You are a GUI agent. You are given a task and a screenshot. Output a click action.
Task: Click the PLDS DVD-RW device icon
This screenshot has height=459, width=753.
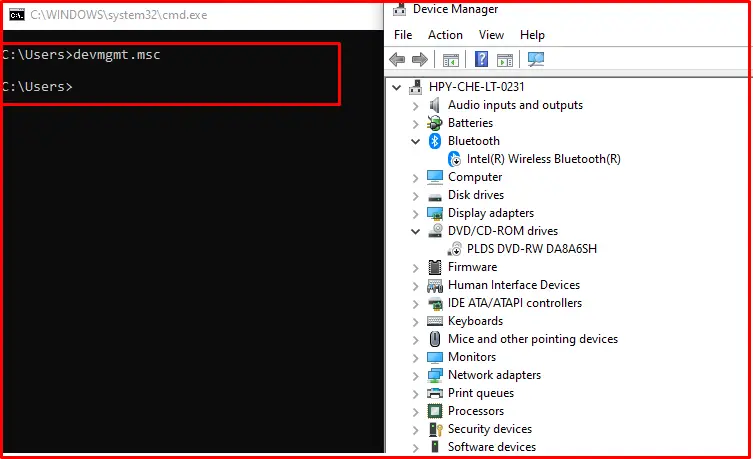click(454, 249)
